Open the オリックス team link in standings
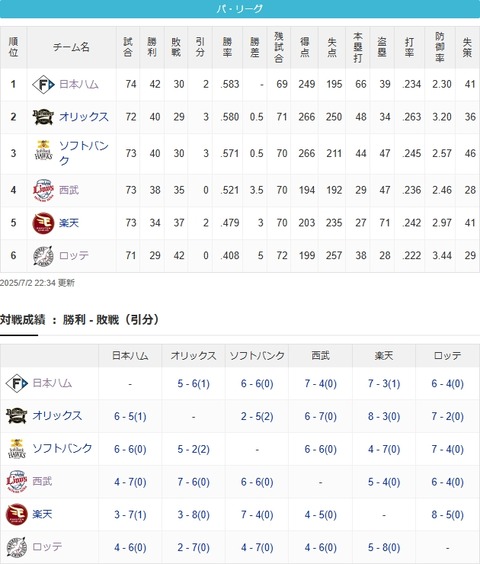 (x=84, y=117)
